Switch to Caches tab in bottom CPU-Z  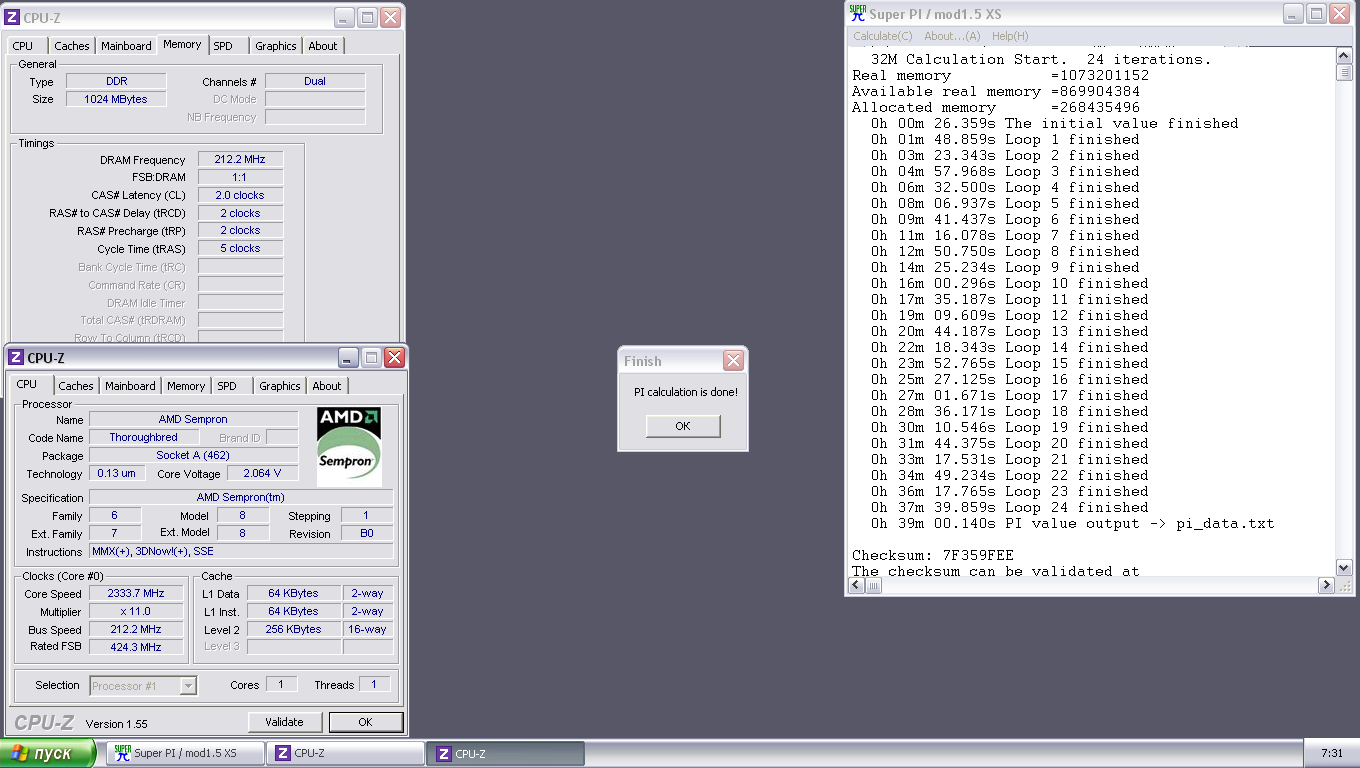[76, 386]
